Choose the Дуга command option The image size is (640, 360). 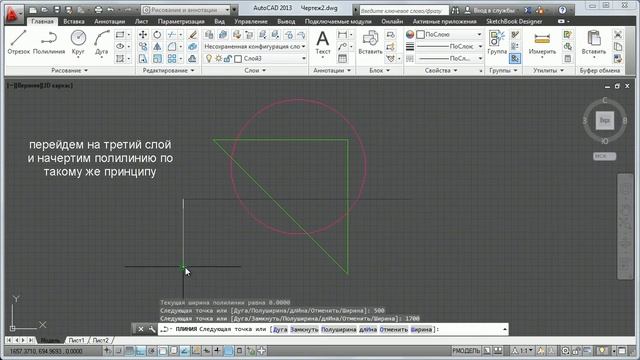(x=280, y=329)
